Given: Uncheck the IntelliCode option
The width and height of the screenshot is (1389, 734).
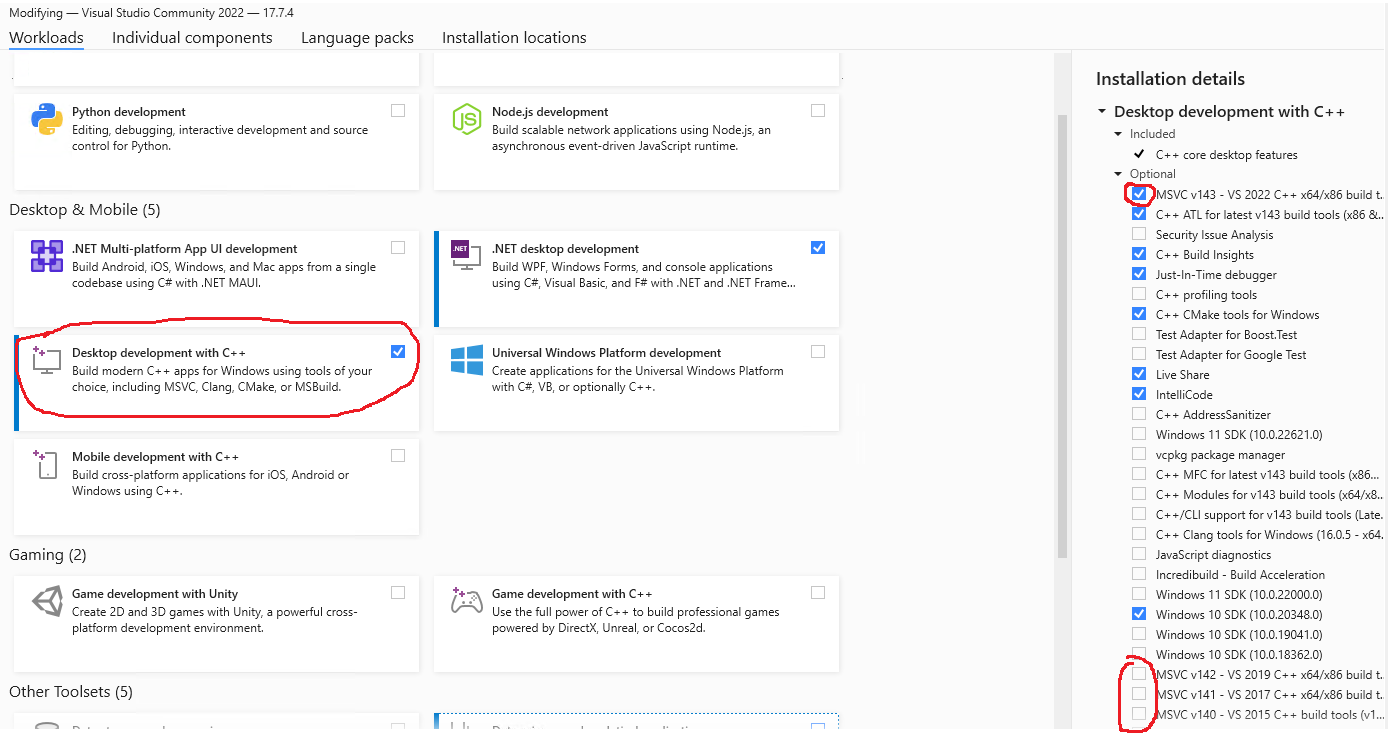Looking at the screenshot, I should coord(1139,394).
